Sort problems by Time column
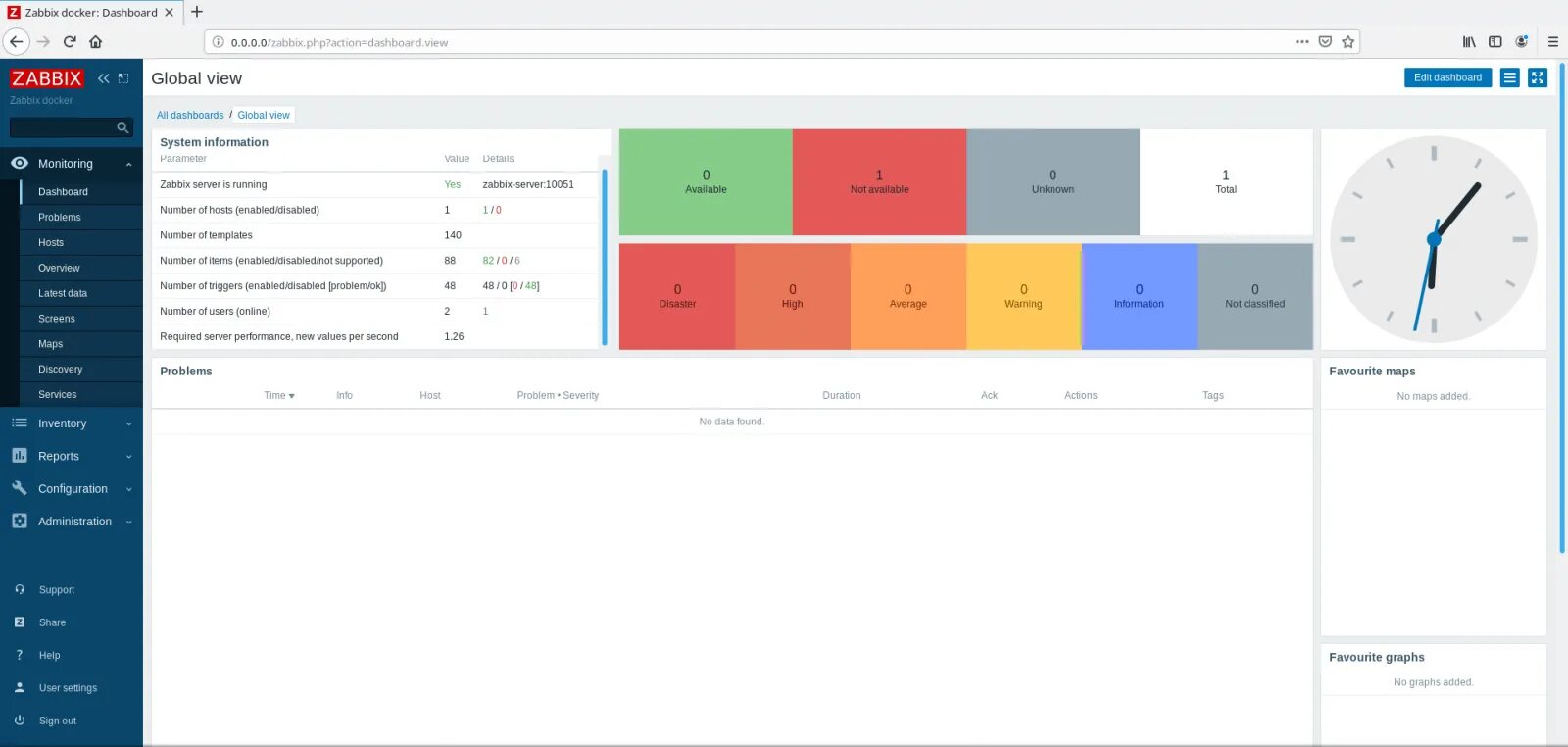Image resolution: width=1568 pixels, height=747 pixels. (278, 396)
